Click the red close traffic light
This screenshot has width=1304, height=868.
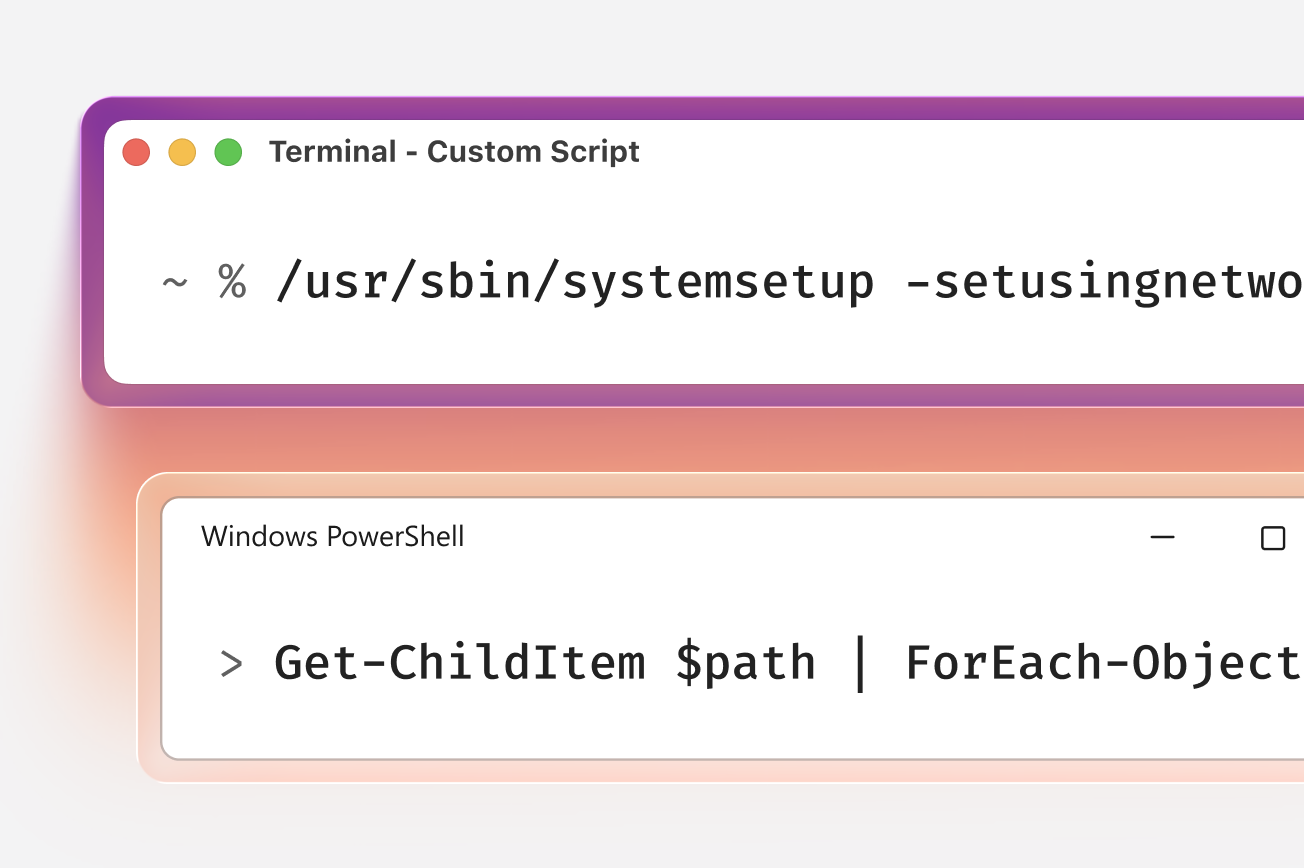click(136, 152)
